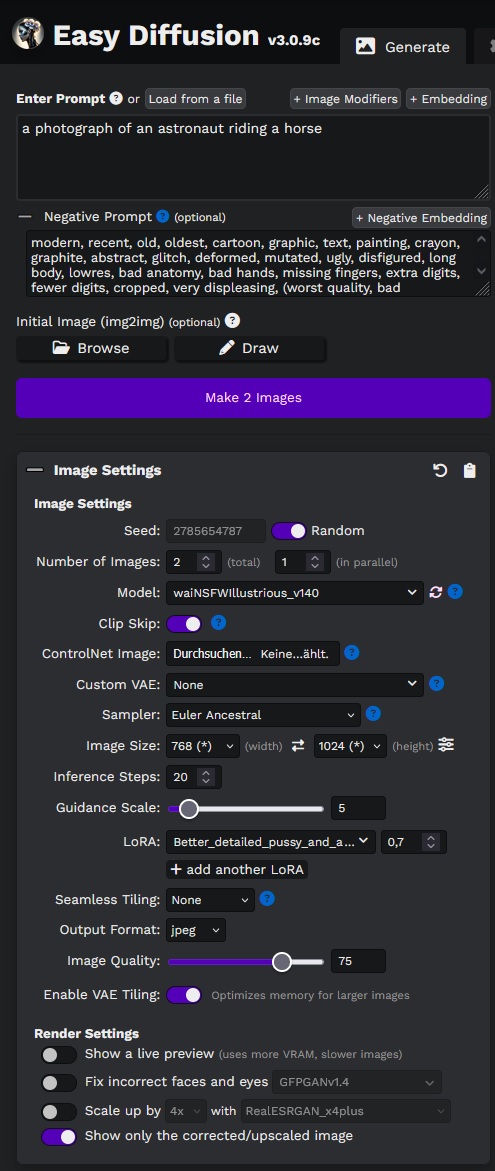
Task: Open the LoRA model dropdown
Action: tap(271, 842)
